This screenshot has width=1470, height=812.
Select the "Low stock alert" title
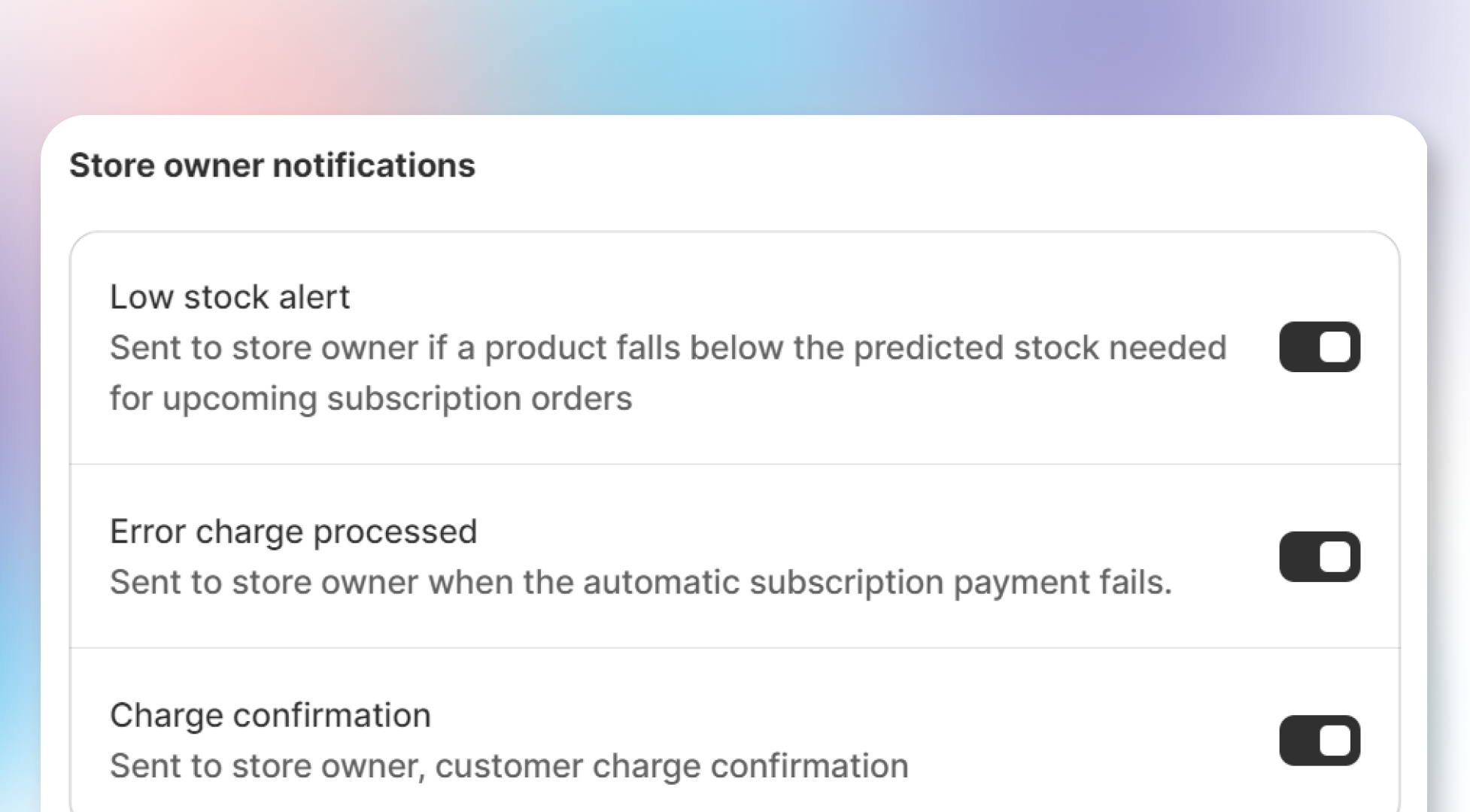point(229,297)
